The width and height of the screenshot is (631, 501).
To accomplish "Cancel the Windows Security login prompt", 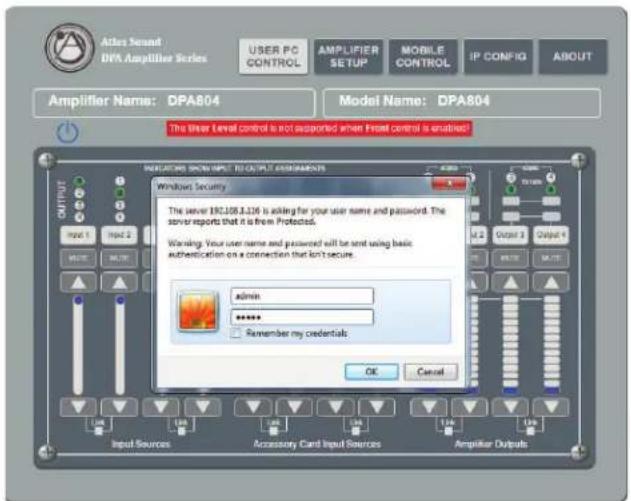I will pos(431,371).
